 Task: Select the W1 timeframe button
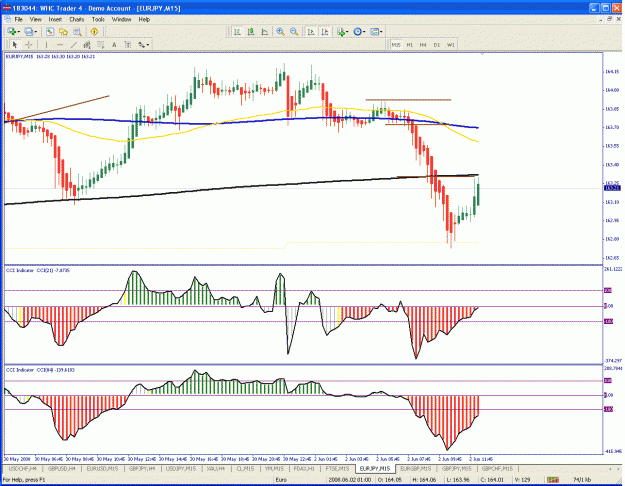coord(450,45)
